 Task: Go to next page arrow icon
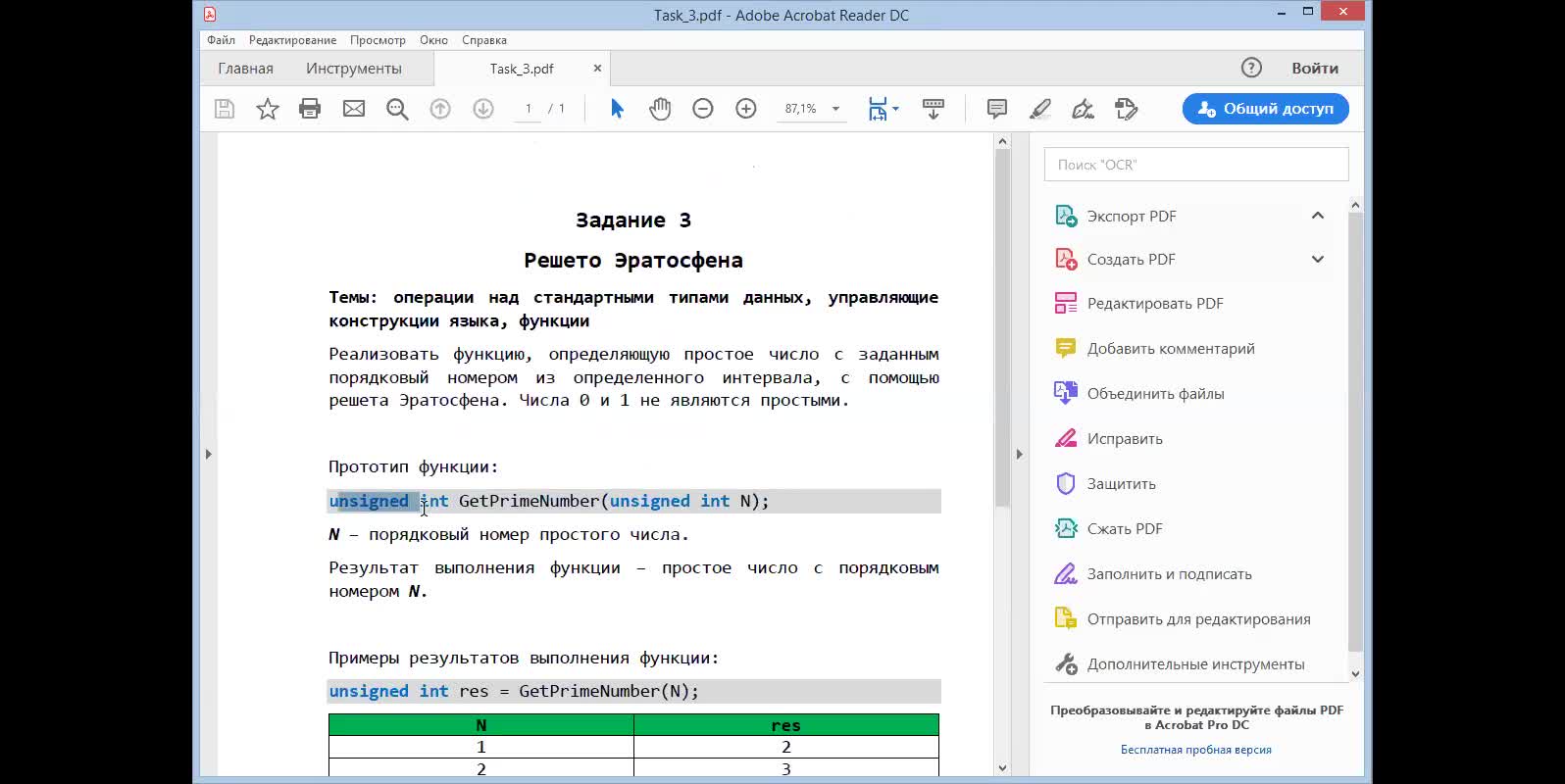click(x=483, y=109)
